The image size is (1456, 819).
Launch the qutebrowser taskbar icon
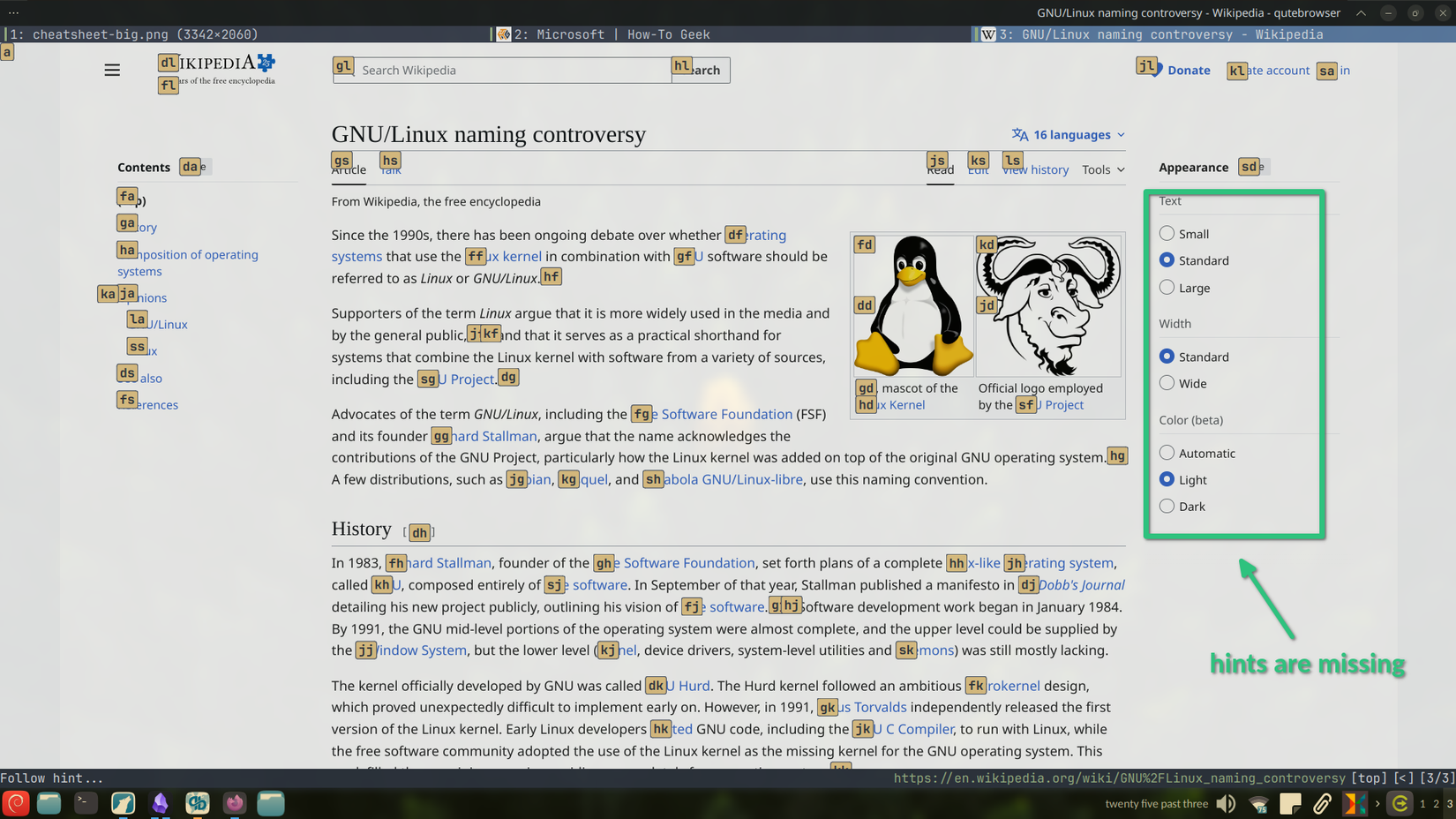coord(198,803)
